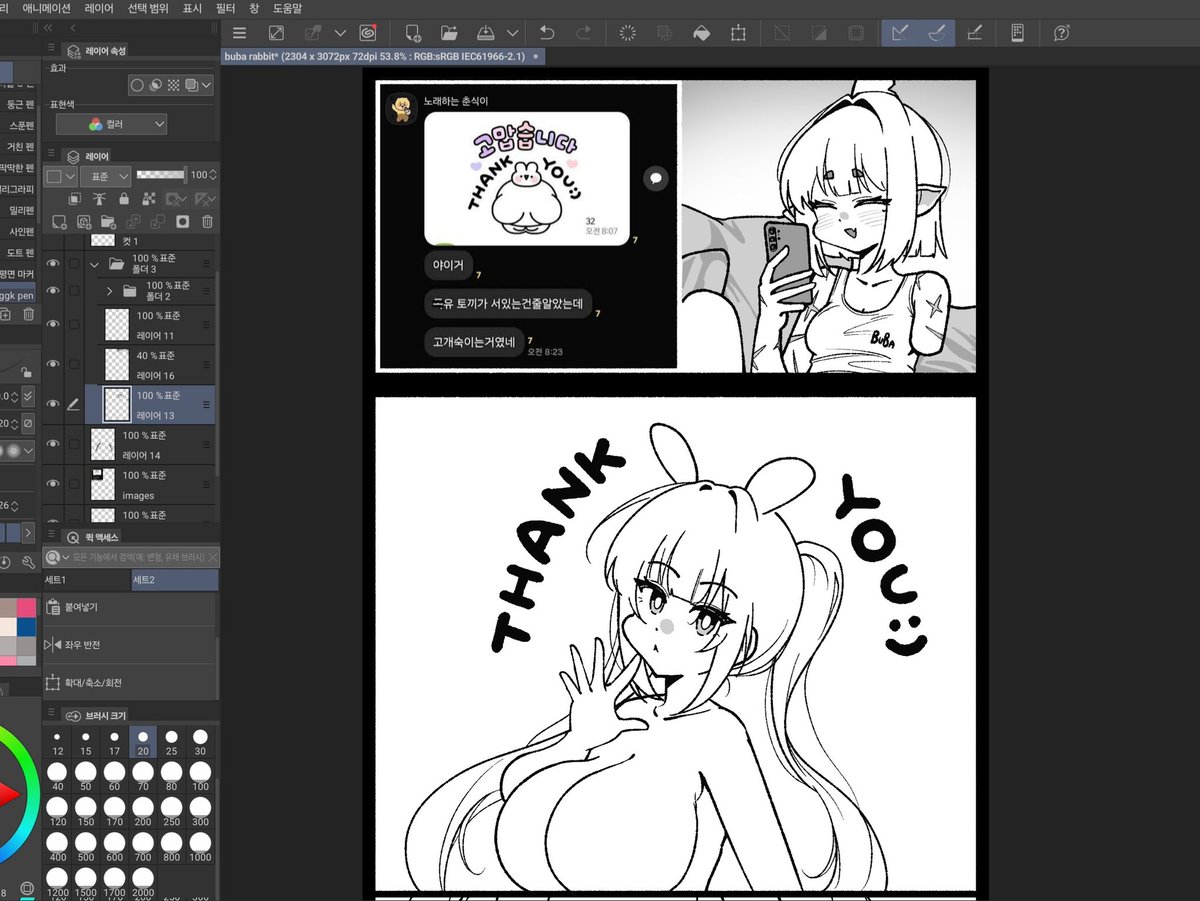The image size is (1200, 901).
Task: Collapse folder 폴더 3
Action: click(95, 264)
